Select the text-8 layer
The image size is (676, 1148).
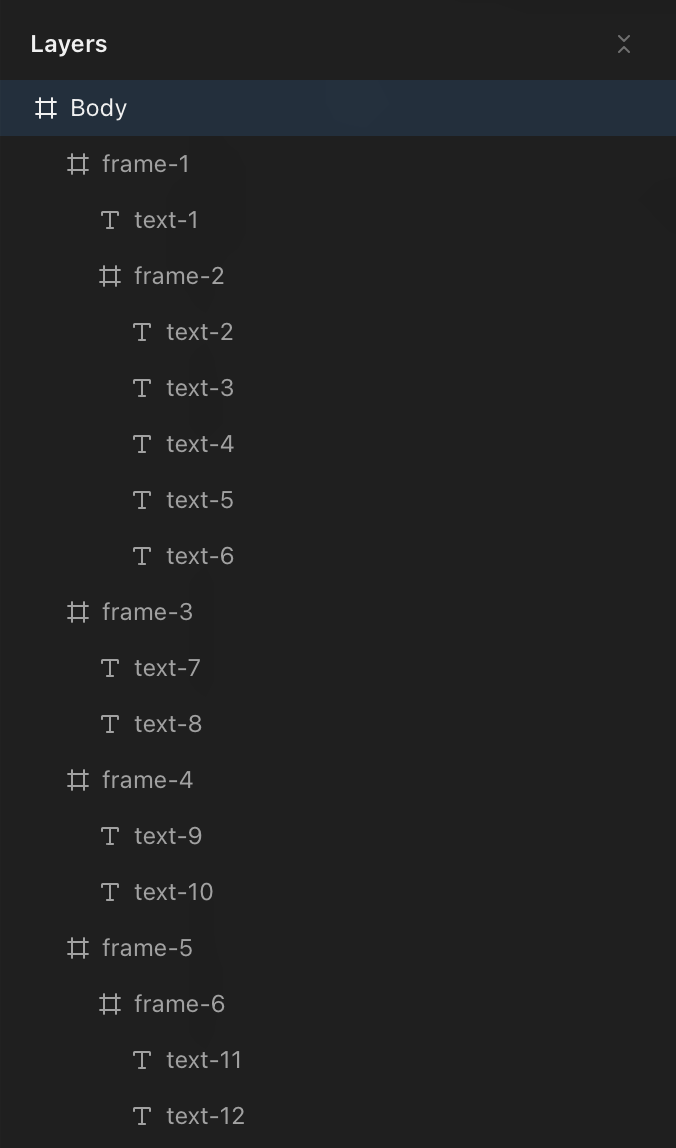[166, 724]
